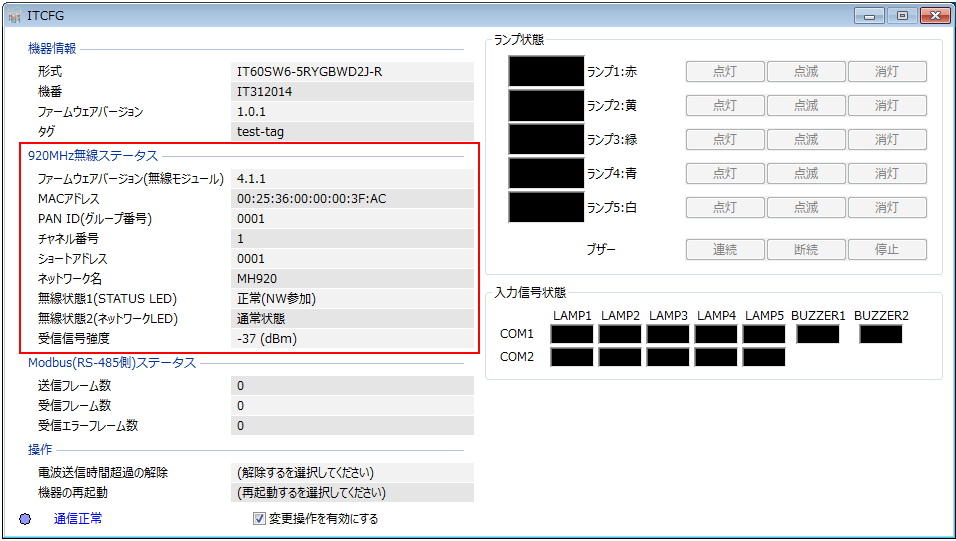Select the PAN ID value field
Screen dimensions: 956x541
coord(351,218)
